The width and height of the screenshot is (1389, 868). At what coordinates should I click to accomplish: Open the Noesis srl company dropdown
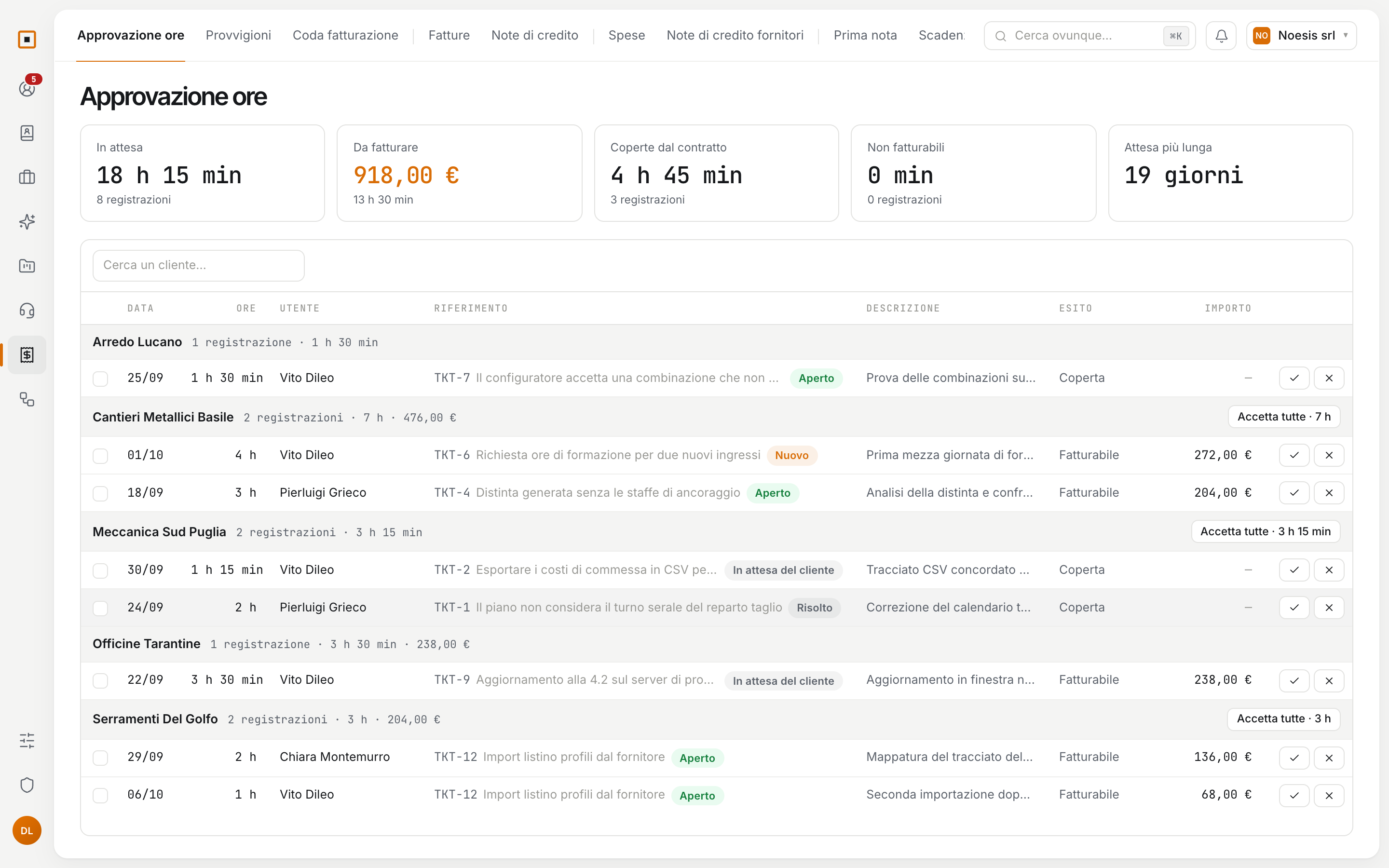(1301, 36)
